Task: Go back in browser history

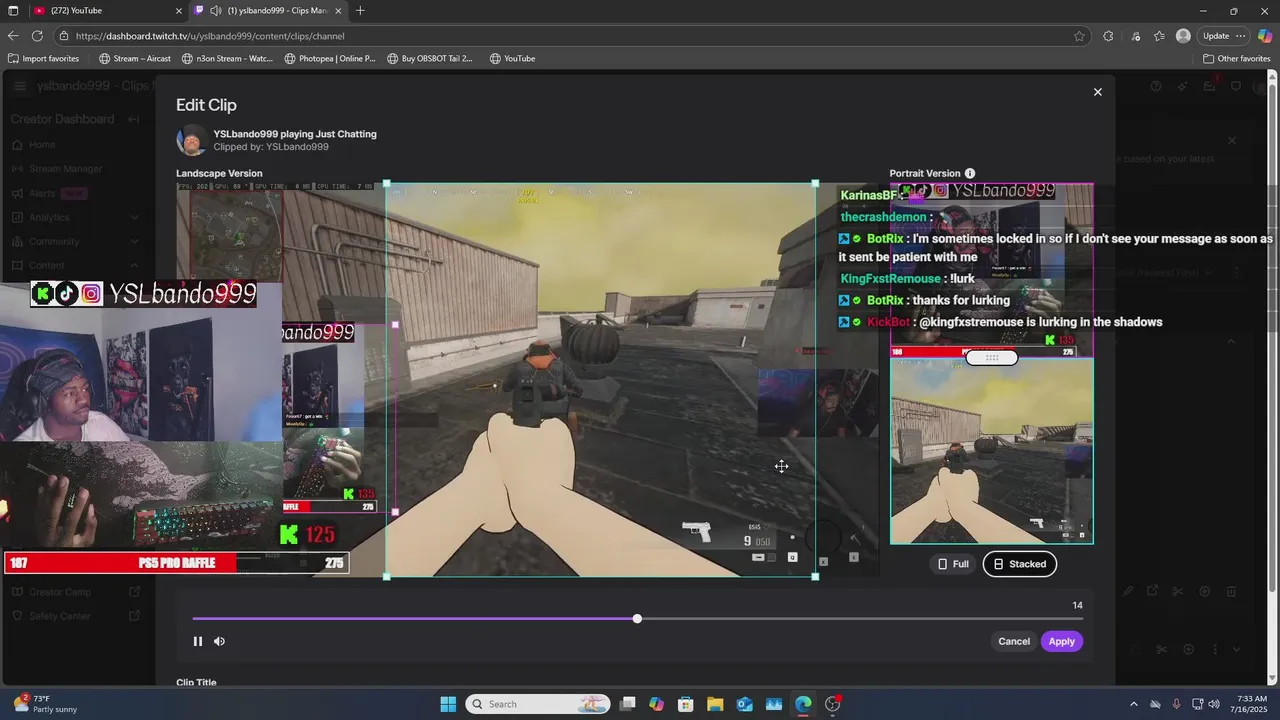Action: 13,36
